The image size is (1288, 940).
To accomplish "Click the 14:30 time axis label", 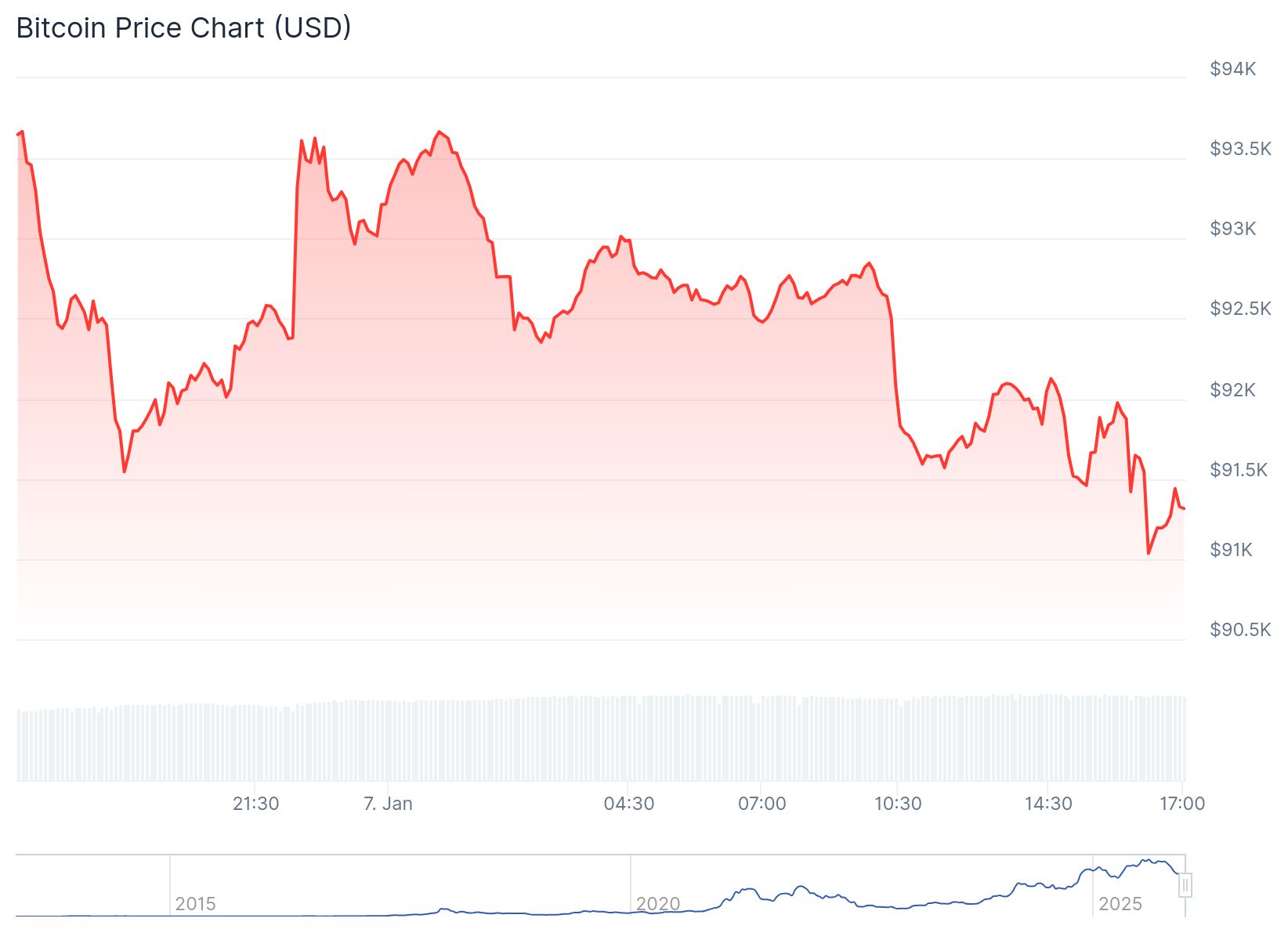I will [x=1048, y=804].
